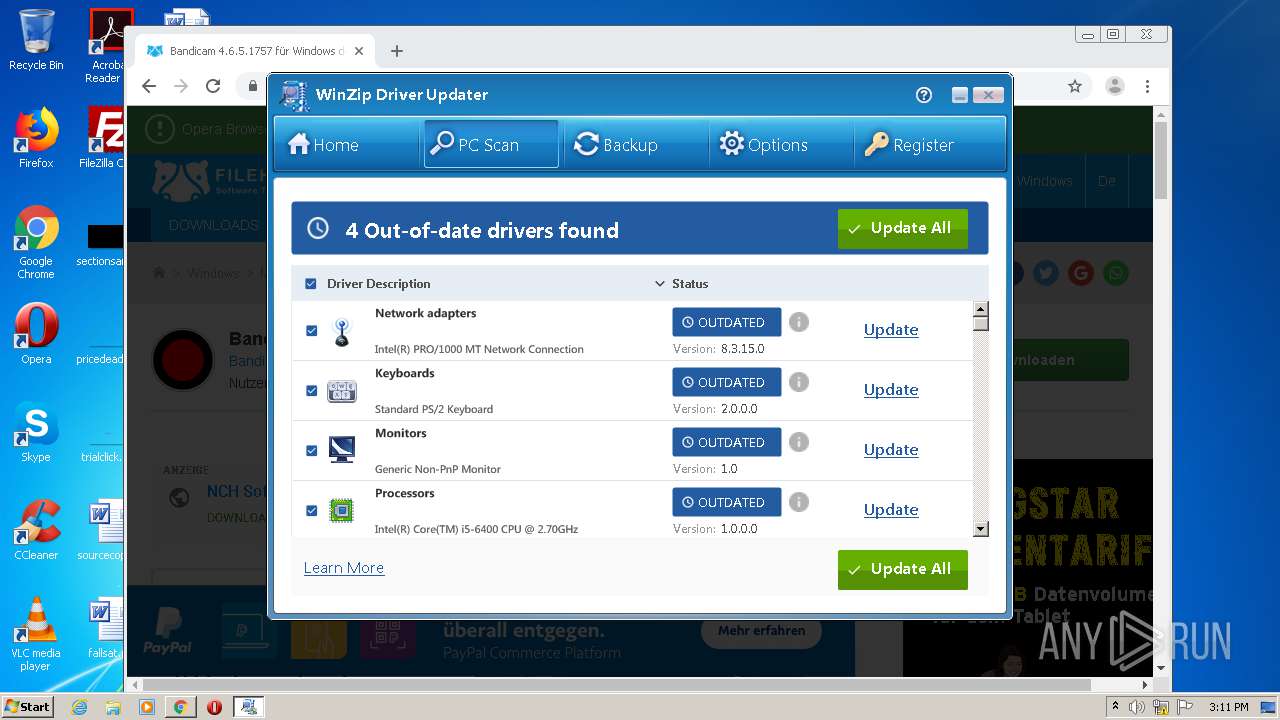Click driver list scroll up arrow
Screen dimensions: 1280x720
pos(981,309)
